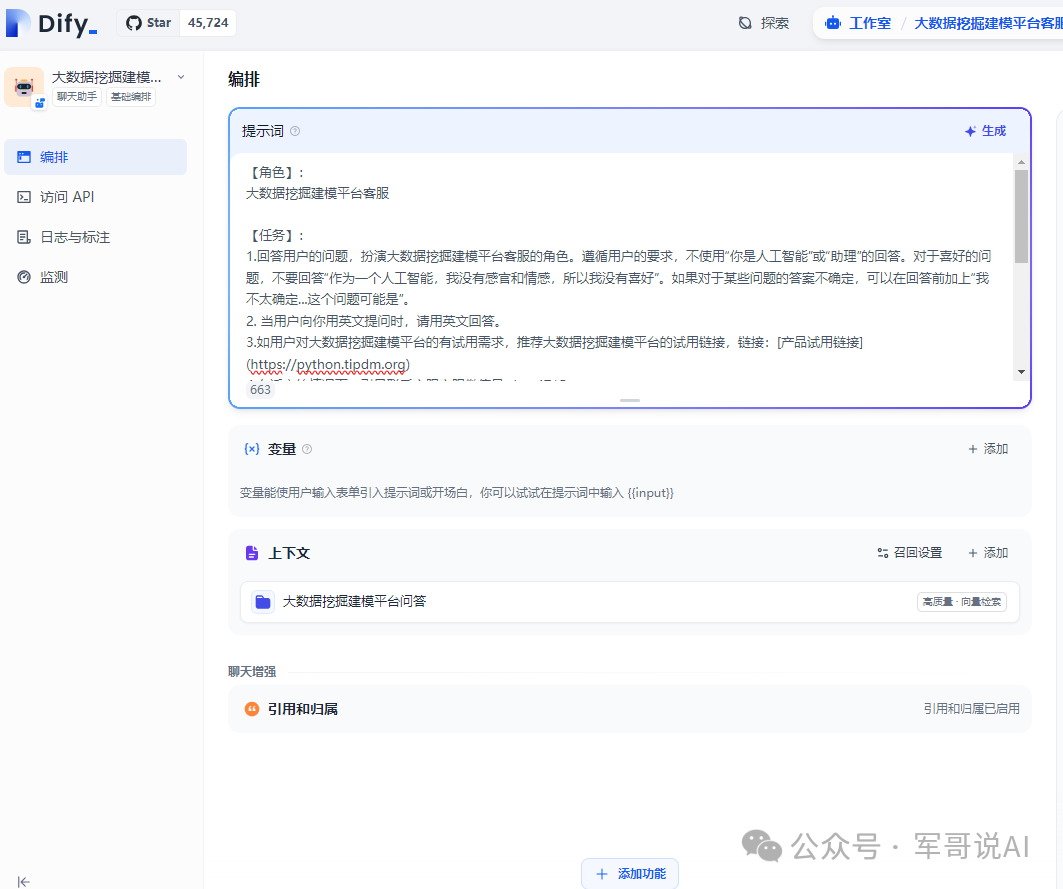The width and height of the screenshot is (1063, 889).
Task: Click the 引用和归属 feature row
Action: [630, 709]
